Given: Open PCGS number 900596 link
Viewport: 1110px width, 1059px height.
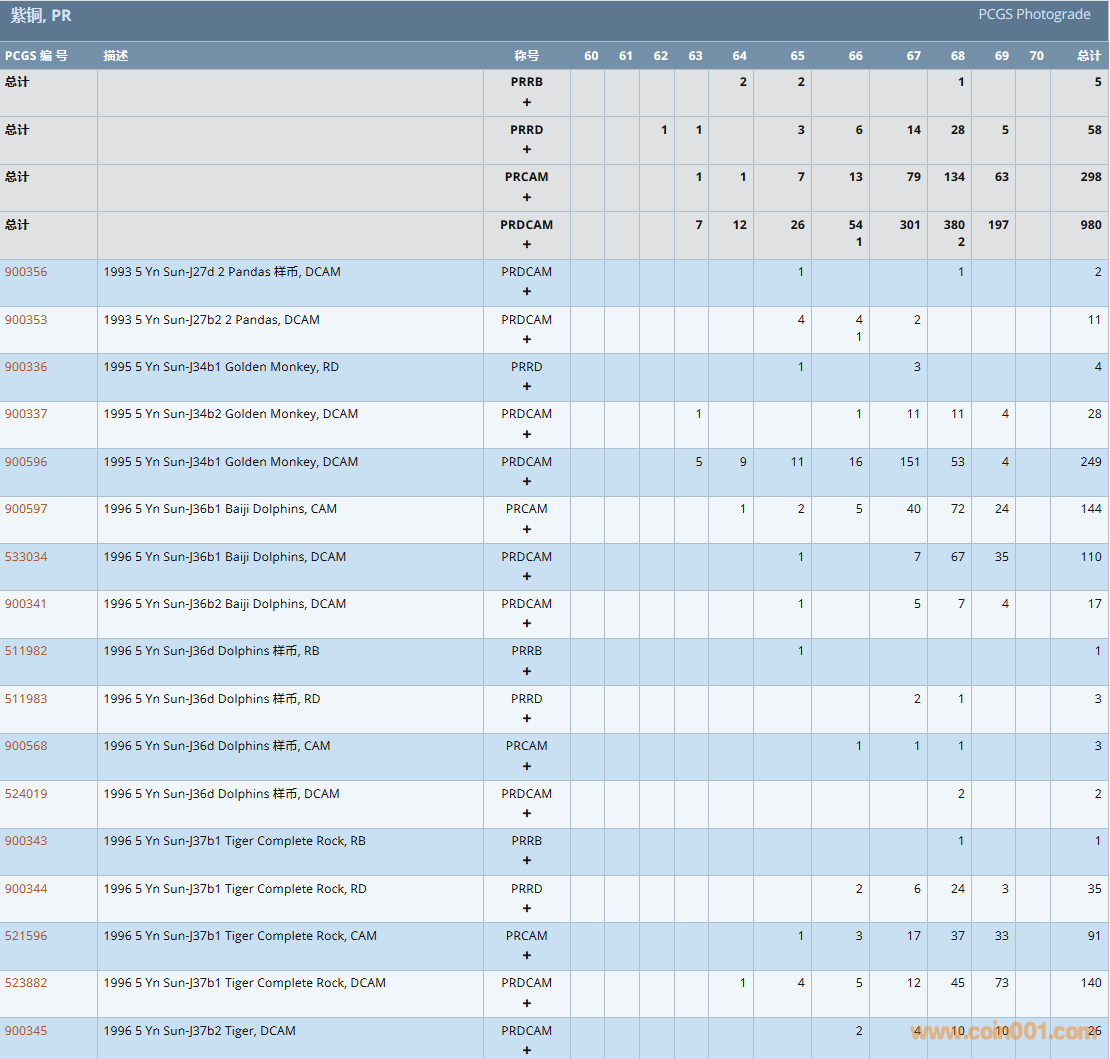Looking at the screenshot, I should click(x=26, y=462).
